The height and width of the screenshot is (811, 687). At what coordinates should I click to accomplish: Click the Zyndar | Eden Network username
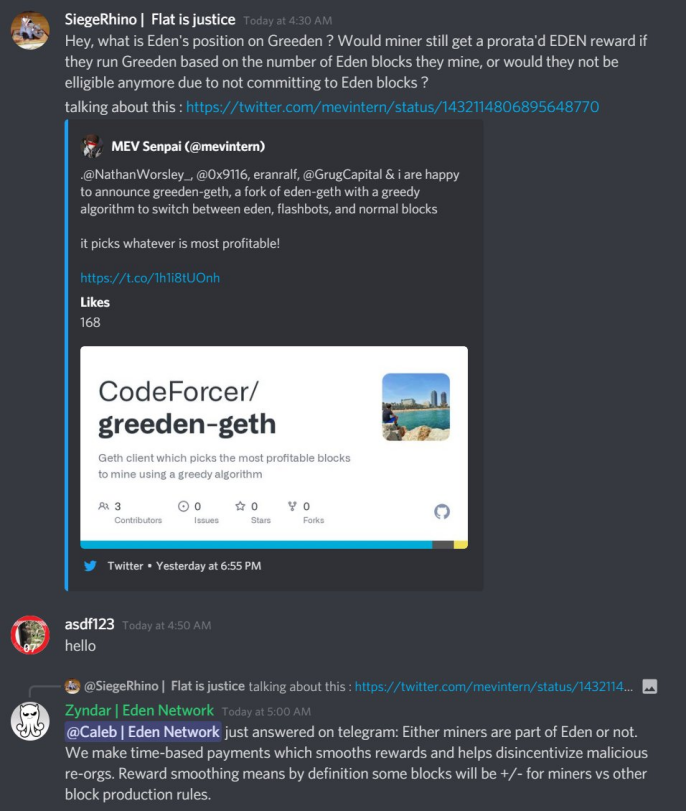coord(139,710)
